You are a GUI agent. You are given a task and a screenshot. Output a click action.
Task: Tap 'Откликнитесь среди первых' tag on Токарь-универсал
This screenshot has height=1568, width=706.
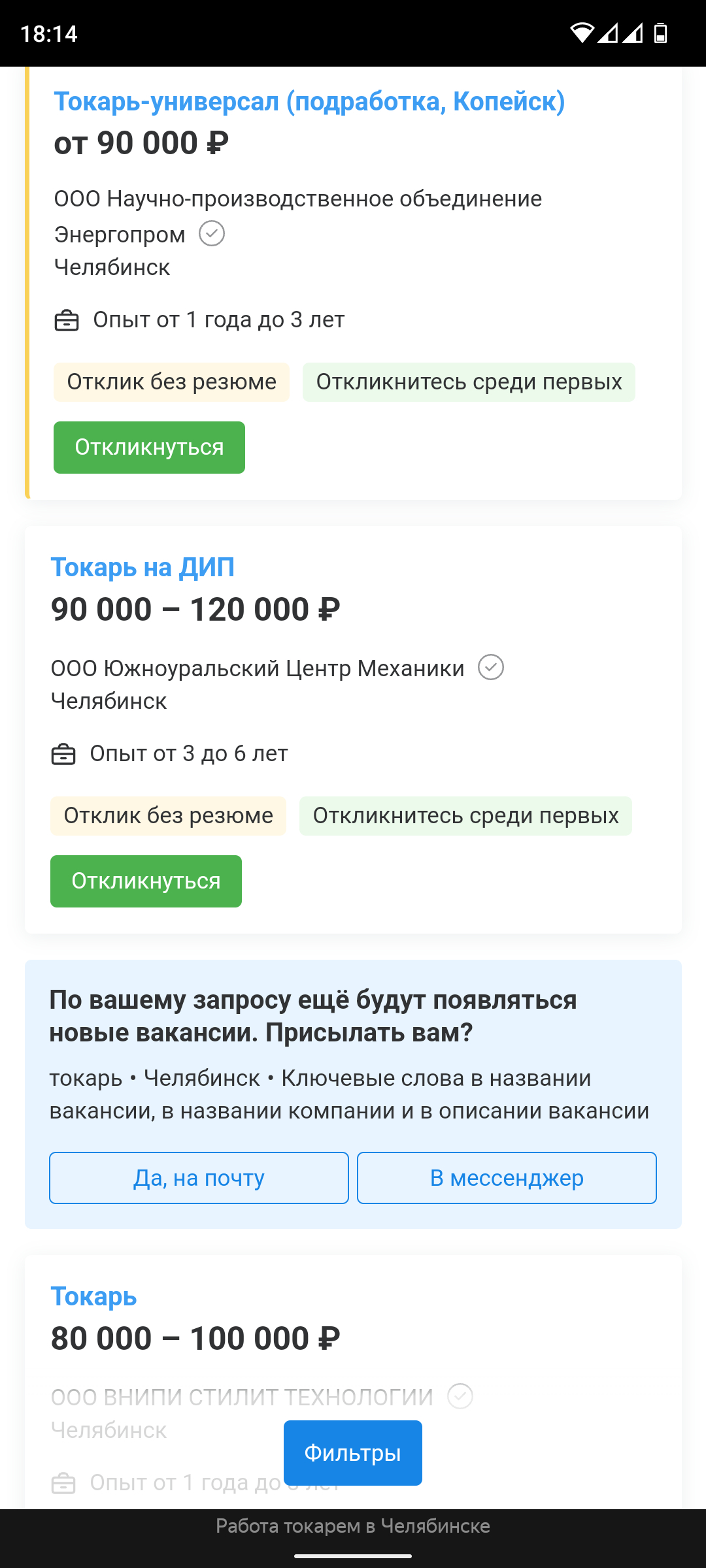(469, 382)
